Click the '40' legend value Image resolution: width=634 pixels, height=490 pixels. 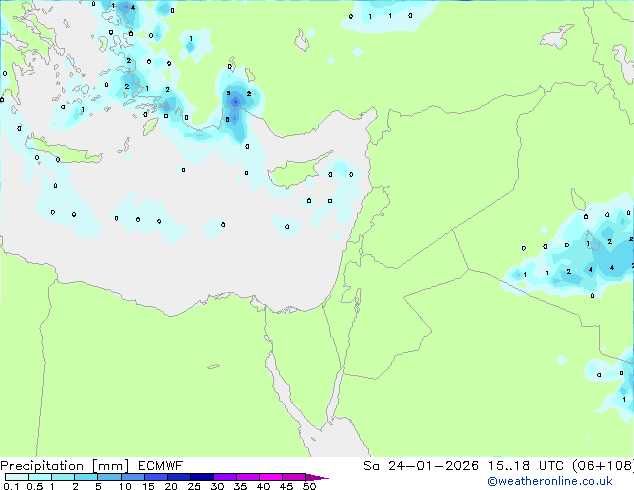[x=263, y=486]
